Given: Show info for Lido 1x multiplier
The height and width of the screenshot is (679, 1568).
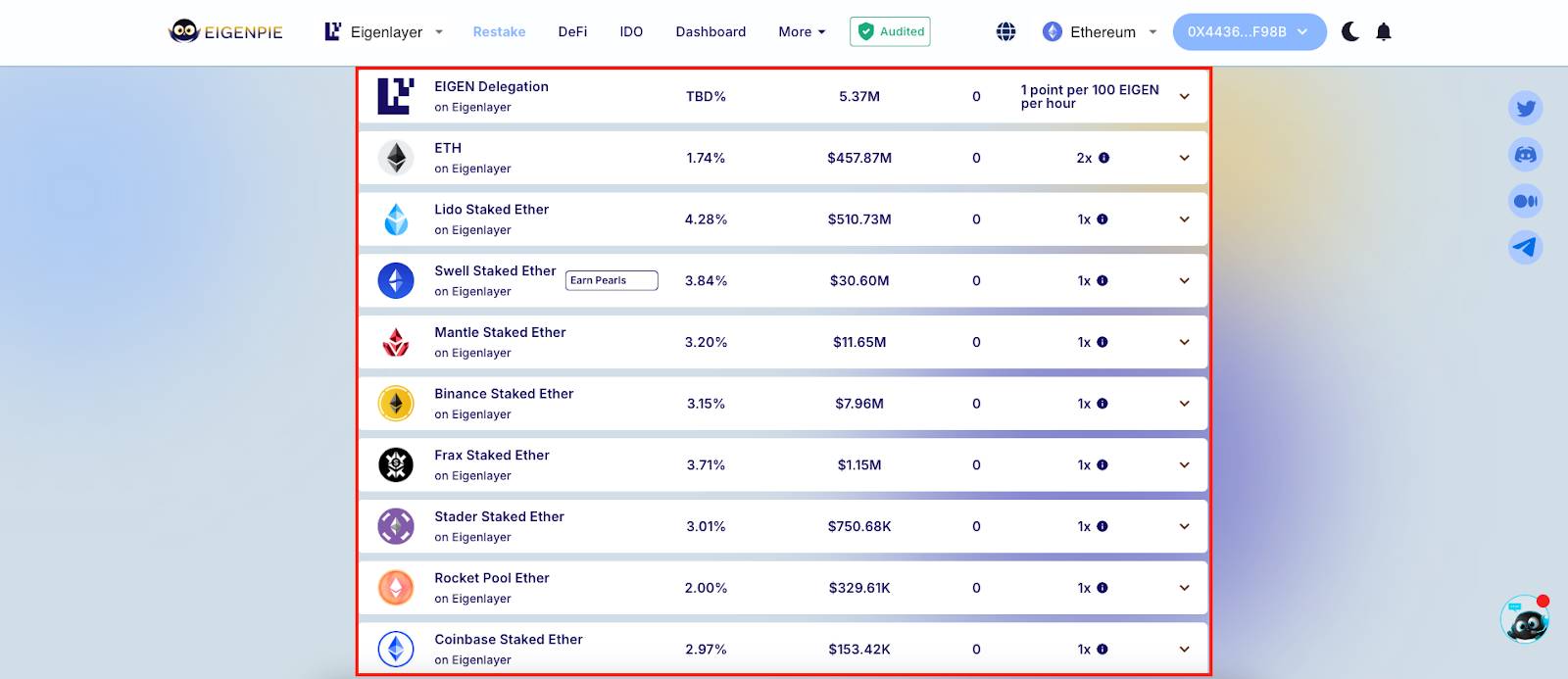Looking at the screenshot, I should coord(1102,219).
